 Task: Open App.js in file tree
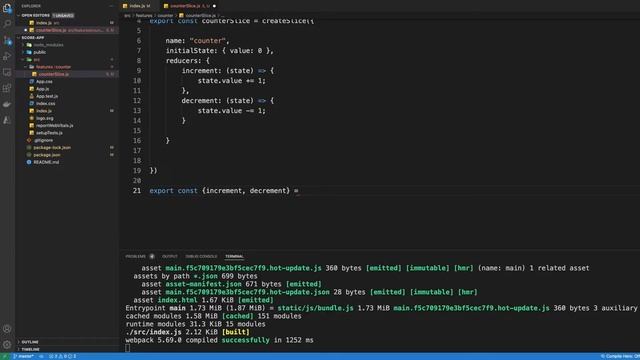[x=42, y=89]
